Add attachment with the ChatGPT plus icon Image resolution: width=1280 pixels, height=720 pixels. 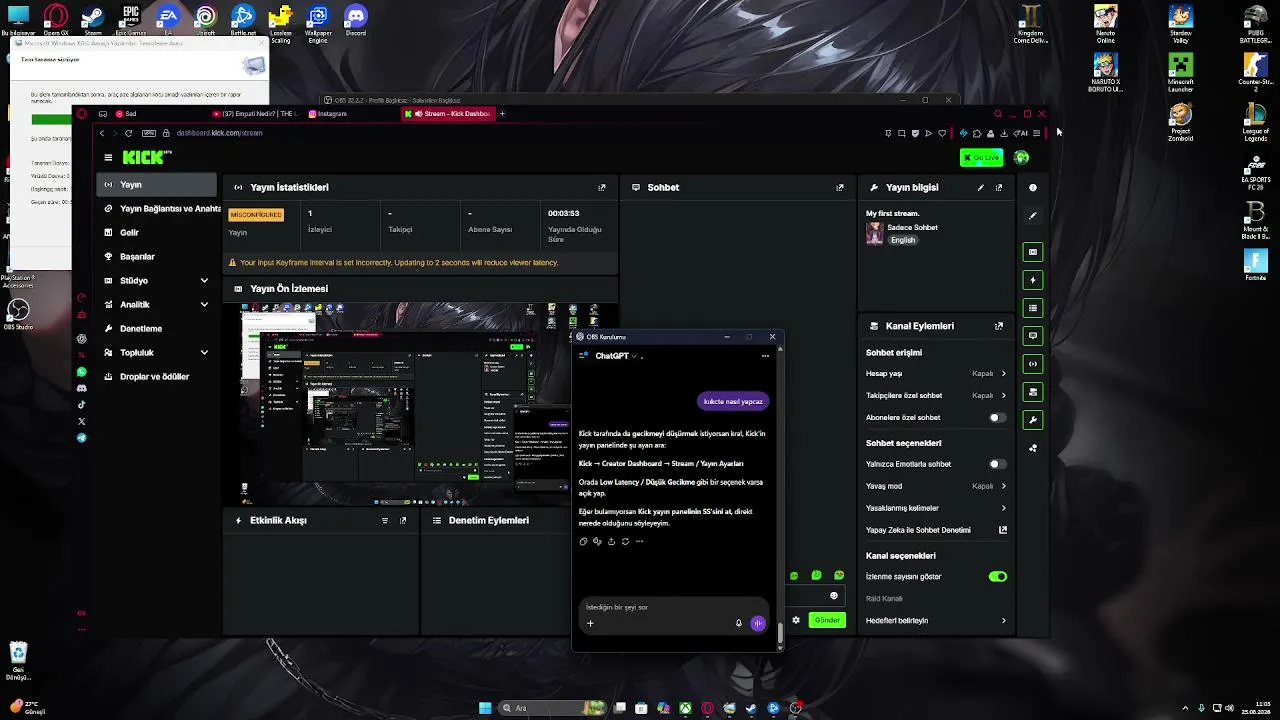pos(590,623)
